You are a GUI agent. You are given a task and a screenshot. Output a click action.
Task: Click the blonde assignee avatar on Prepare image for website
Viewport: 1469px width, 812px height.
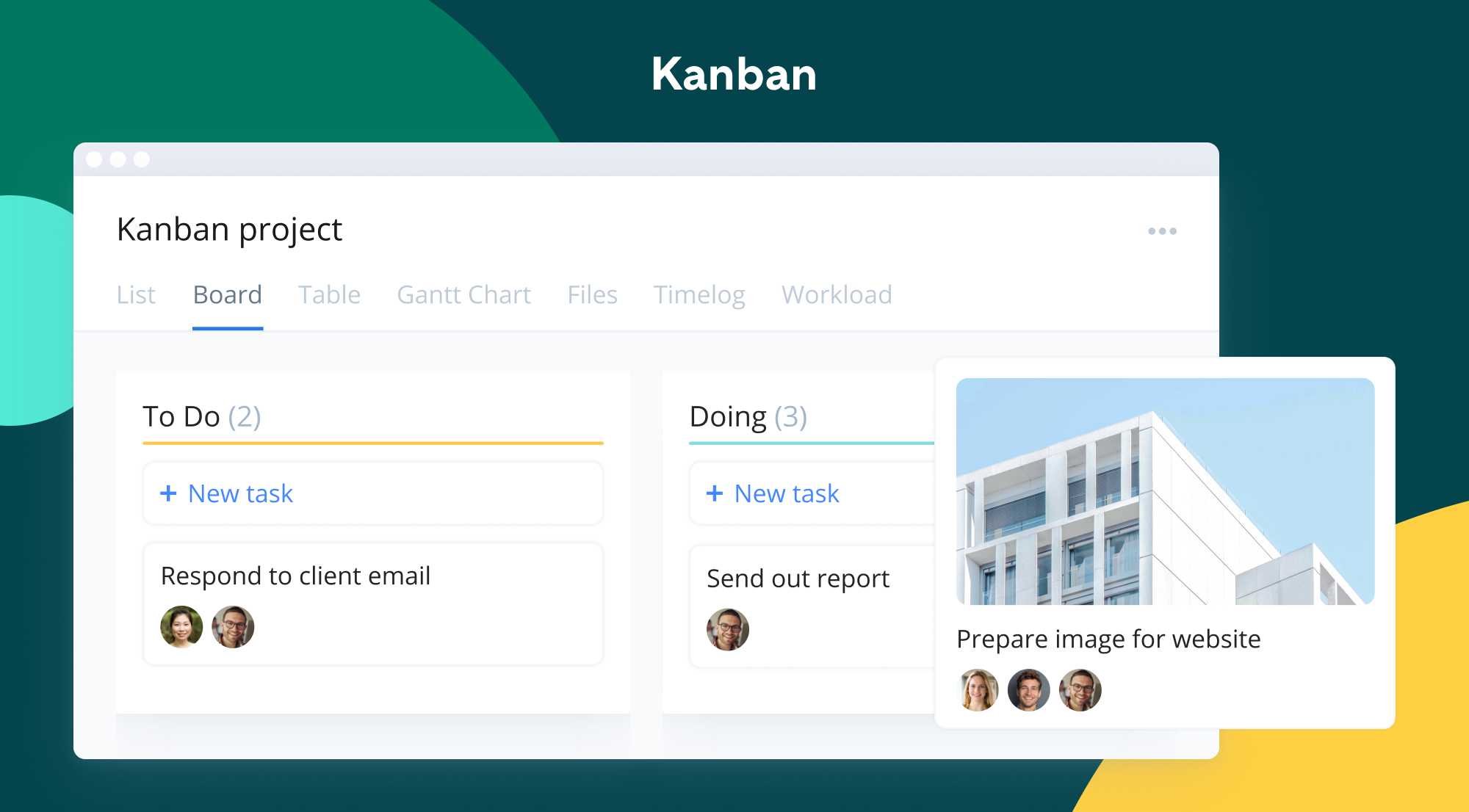978,689
